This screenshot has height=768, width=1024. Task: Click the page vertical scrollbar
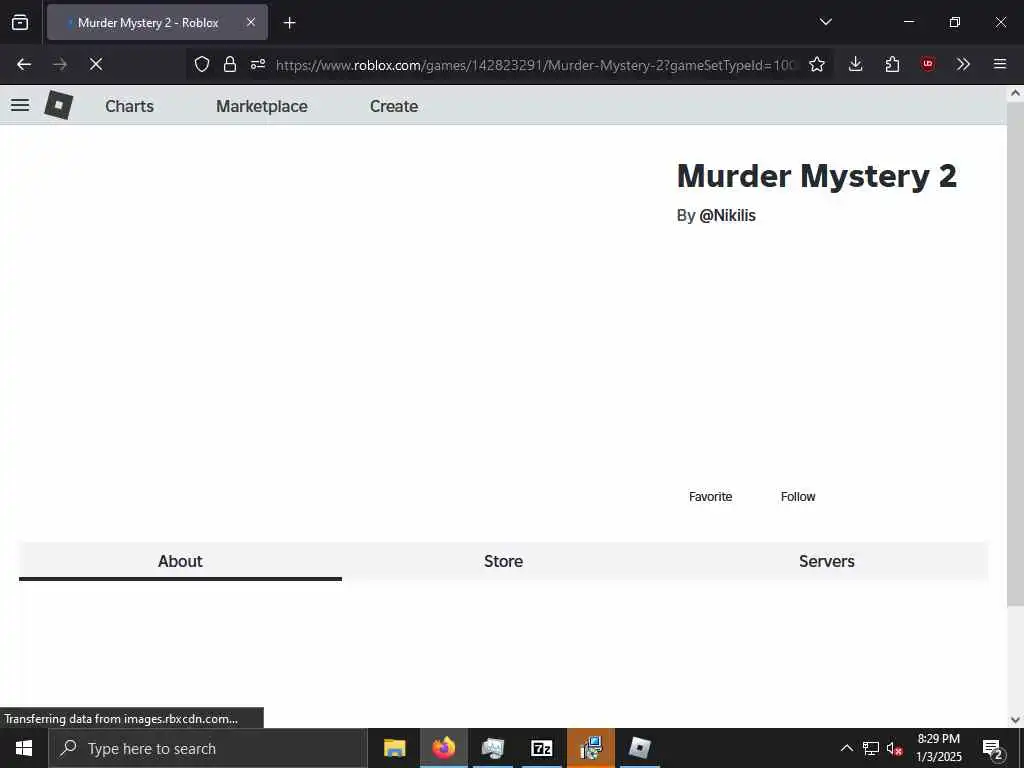tap(1015, 353)
